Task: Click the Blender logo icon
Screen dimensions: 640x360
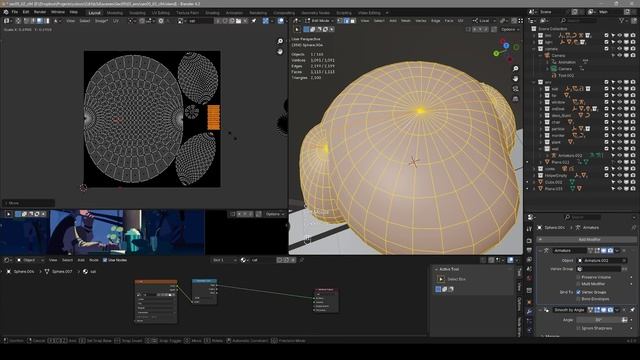Action: pyautogui.click(x=6, y=12)
